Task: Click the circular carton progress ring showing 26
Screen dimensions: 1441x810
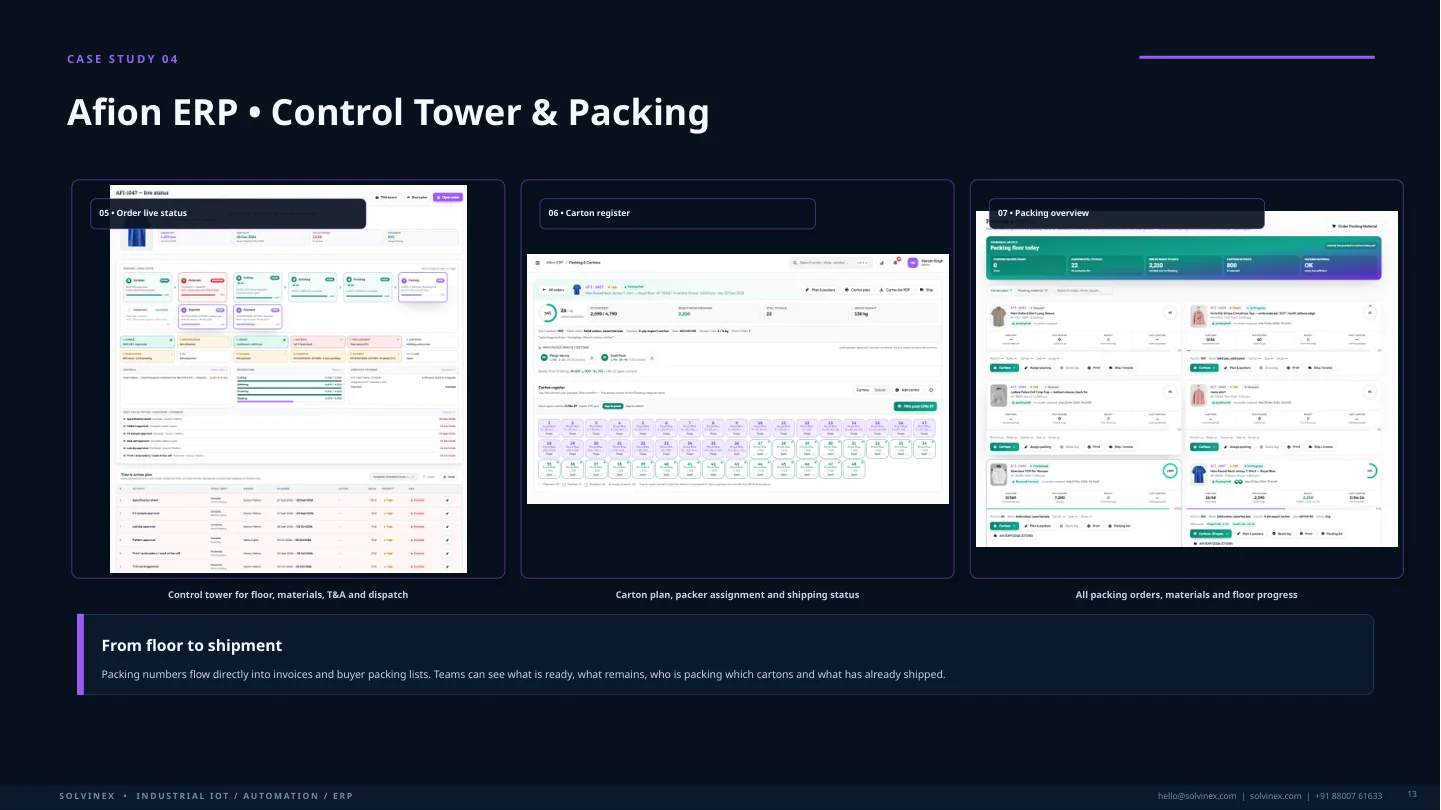Action: (x=548, y=313)
